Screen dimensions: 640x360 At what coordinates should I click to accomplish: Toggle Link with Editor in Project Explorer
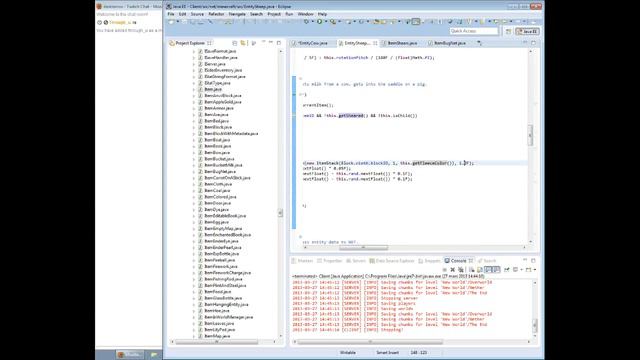(x=243, y=43)
